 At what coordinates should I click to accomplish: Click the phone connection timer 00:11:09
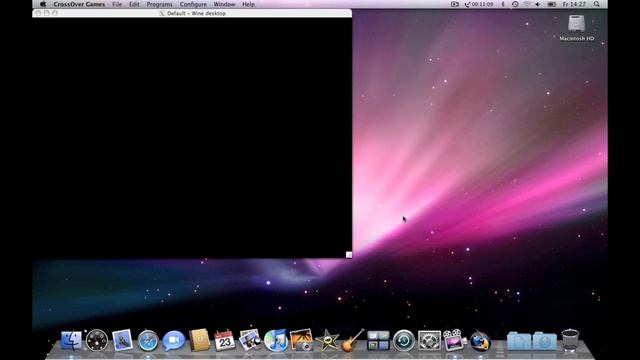click(479, 4)
